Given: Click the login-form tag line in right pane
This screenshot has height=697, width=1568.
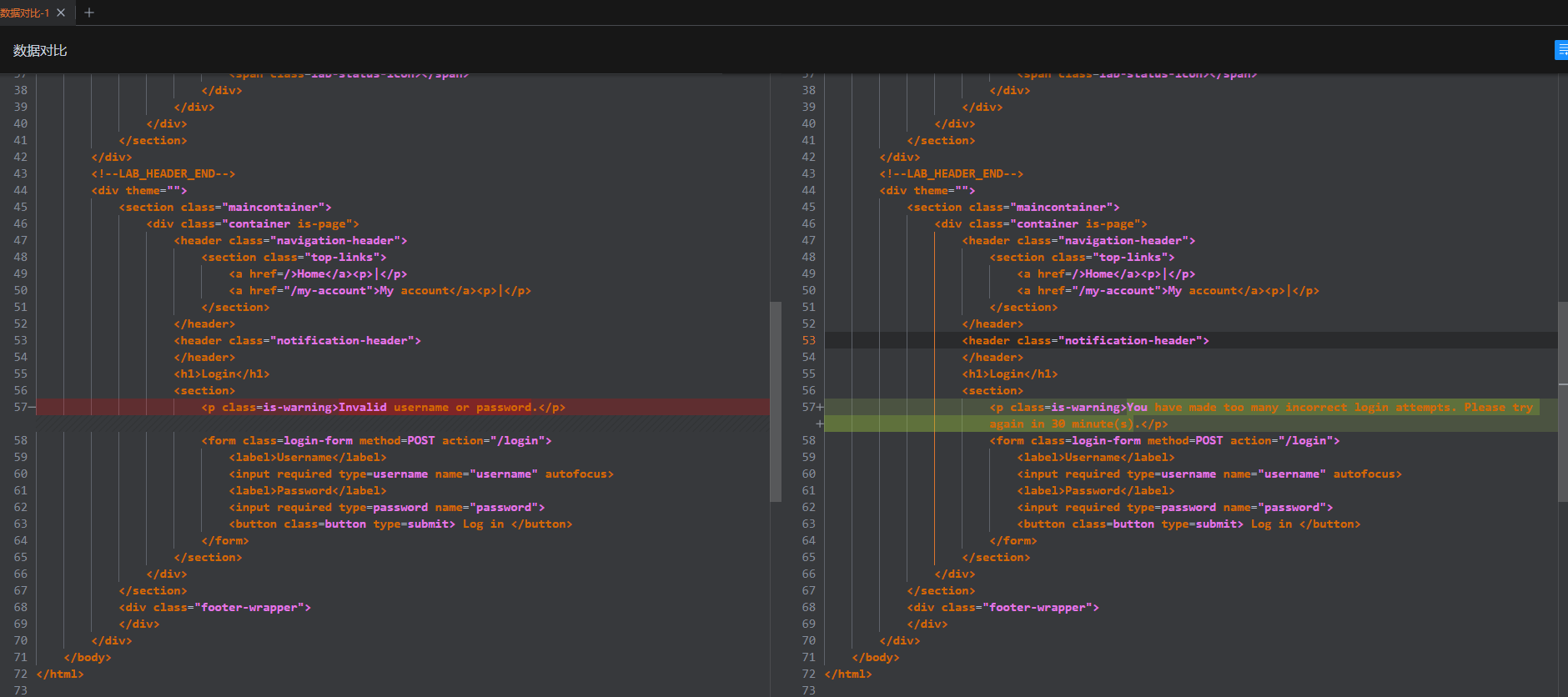Looking at the screenshot, I should (1164, 440).
